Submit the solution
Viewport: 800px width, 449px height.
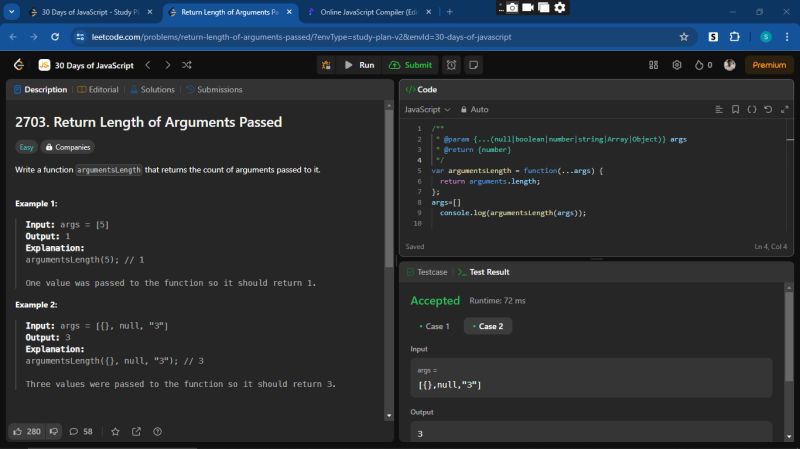pyautogui.click(x=410, y=65)
